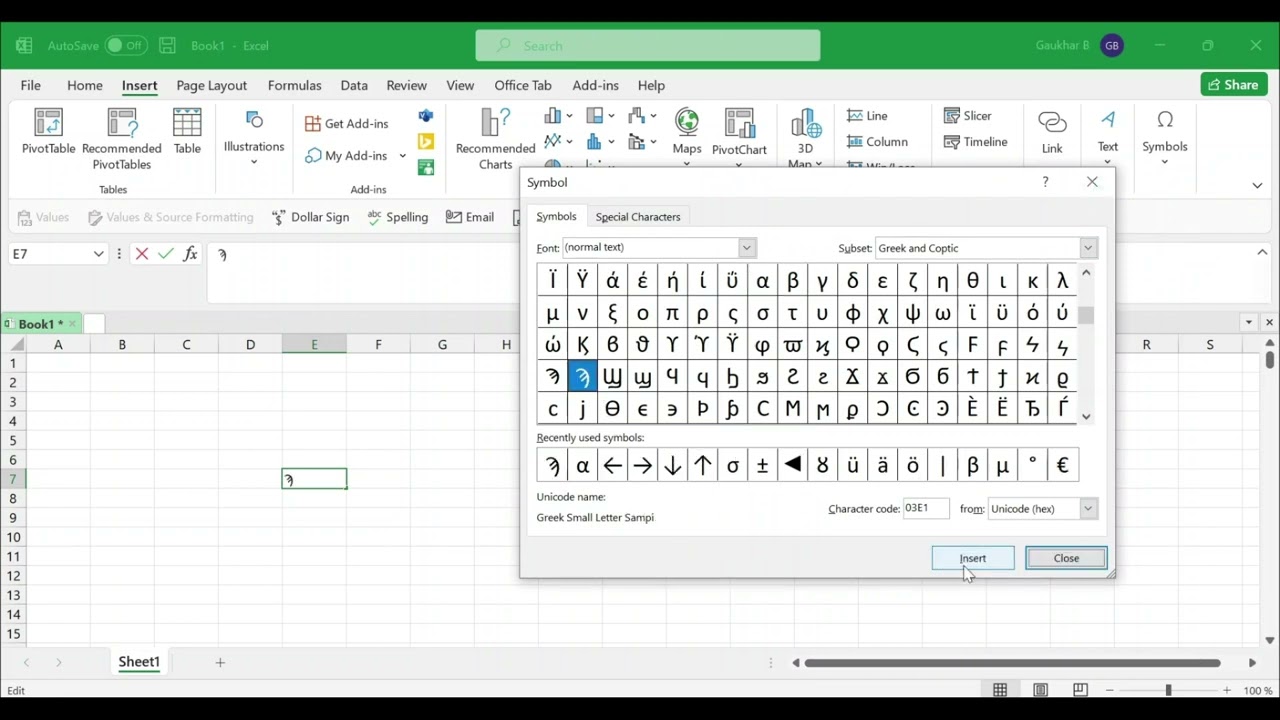
Task: Insert a Column sparkline
Action: (877, 142)
